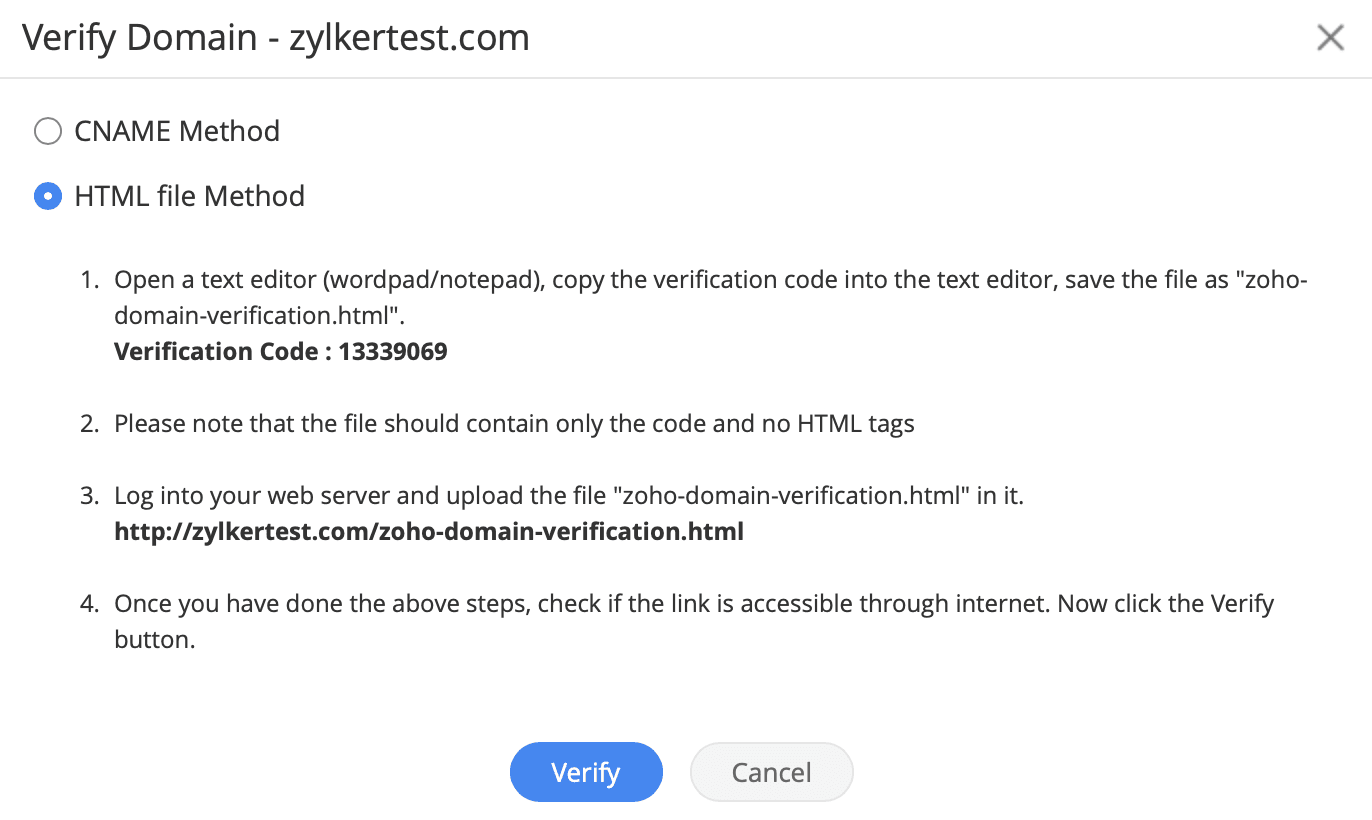Click the "HTML file Method" label text
1372x820 pixels.
[x=189, y=196]
